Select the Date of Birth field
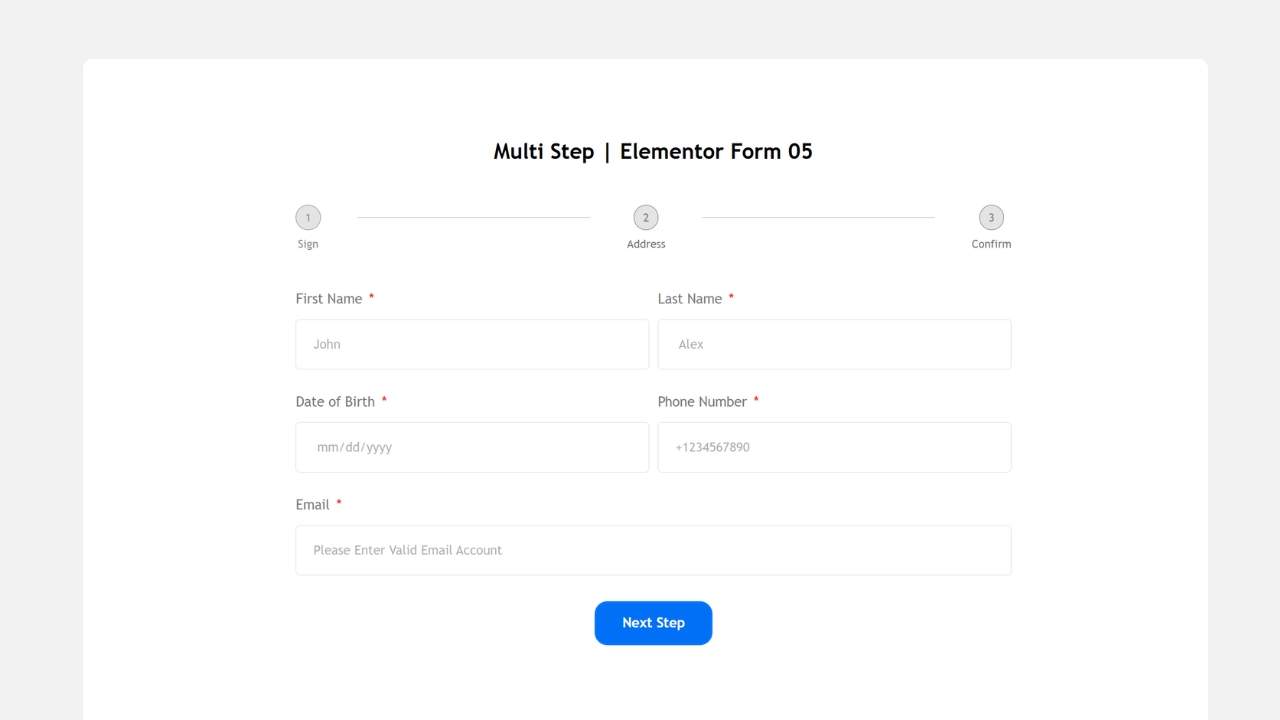The image size is (1280, 720). click(x=472, y=447)
